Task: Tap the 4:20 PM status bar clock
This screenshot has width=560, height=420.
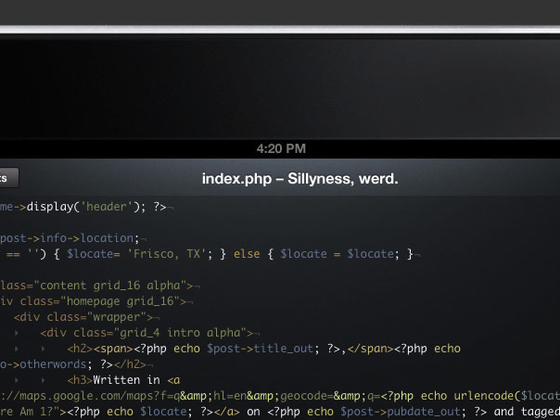Action: click(281, 149)
